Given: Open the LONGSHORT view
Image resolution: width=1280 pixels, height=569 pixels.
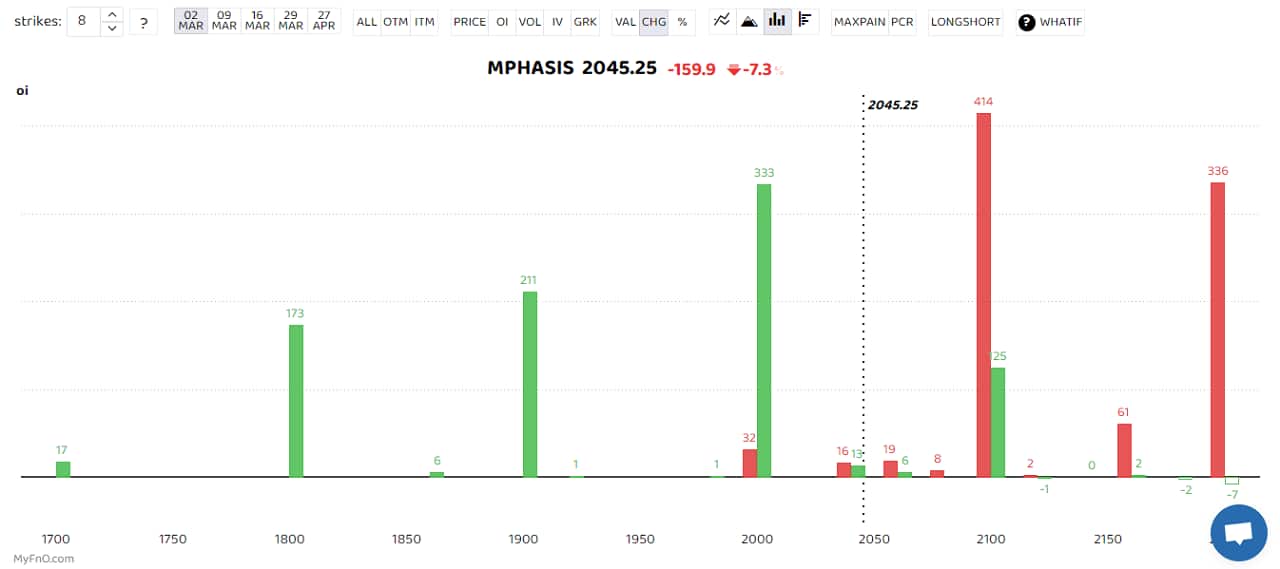Looking at the screenshot, I should coord(966,21).
